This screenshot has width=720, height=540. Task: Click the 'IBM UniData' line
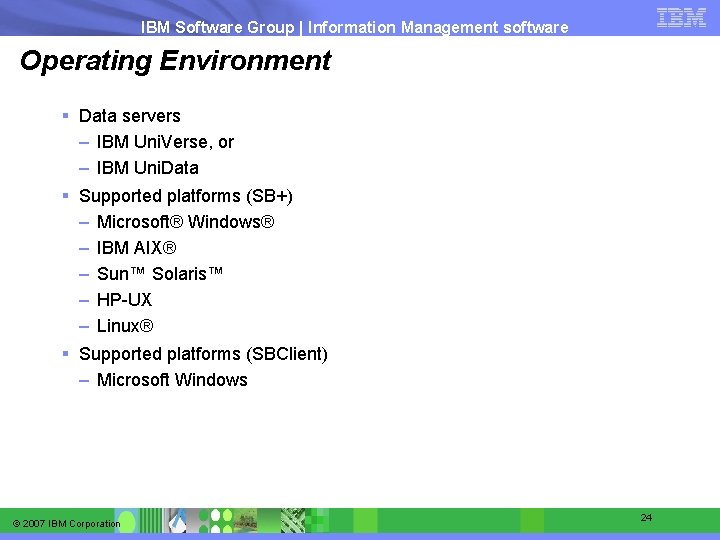tap(148, 168)
